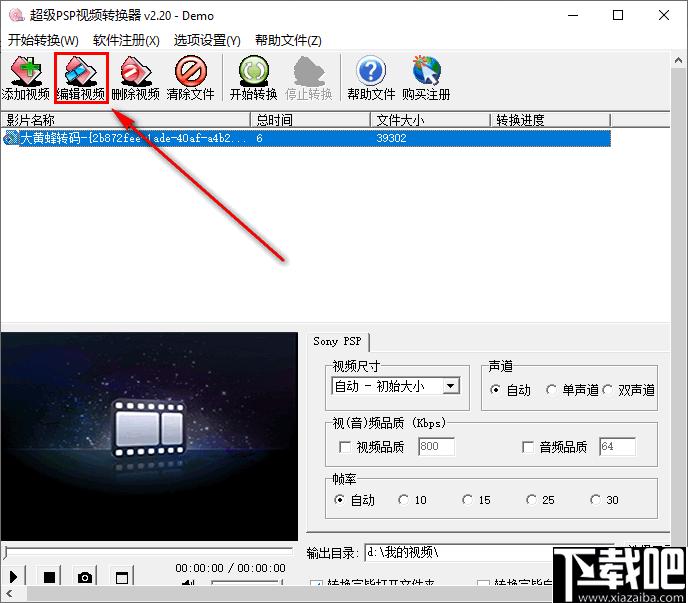Image resolution: width=688 pixels, height=603 pixels.
Task: Take a snapshot with the camera icon
Action: (85, 577)
